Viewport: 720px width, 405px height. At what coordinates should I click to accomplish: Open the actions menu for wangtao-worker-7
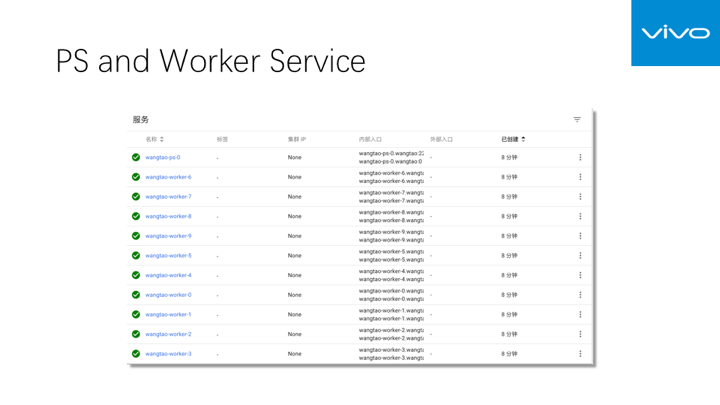pyautogui.click(x=580, y=197)
